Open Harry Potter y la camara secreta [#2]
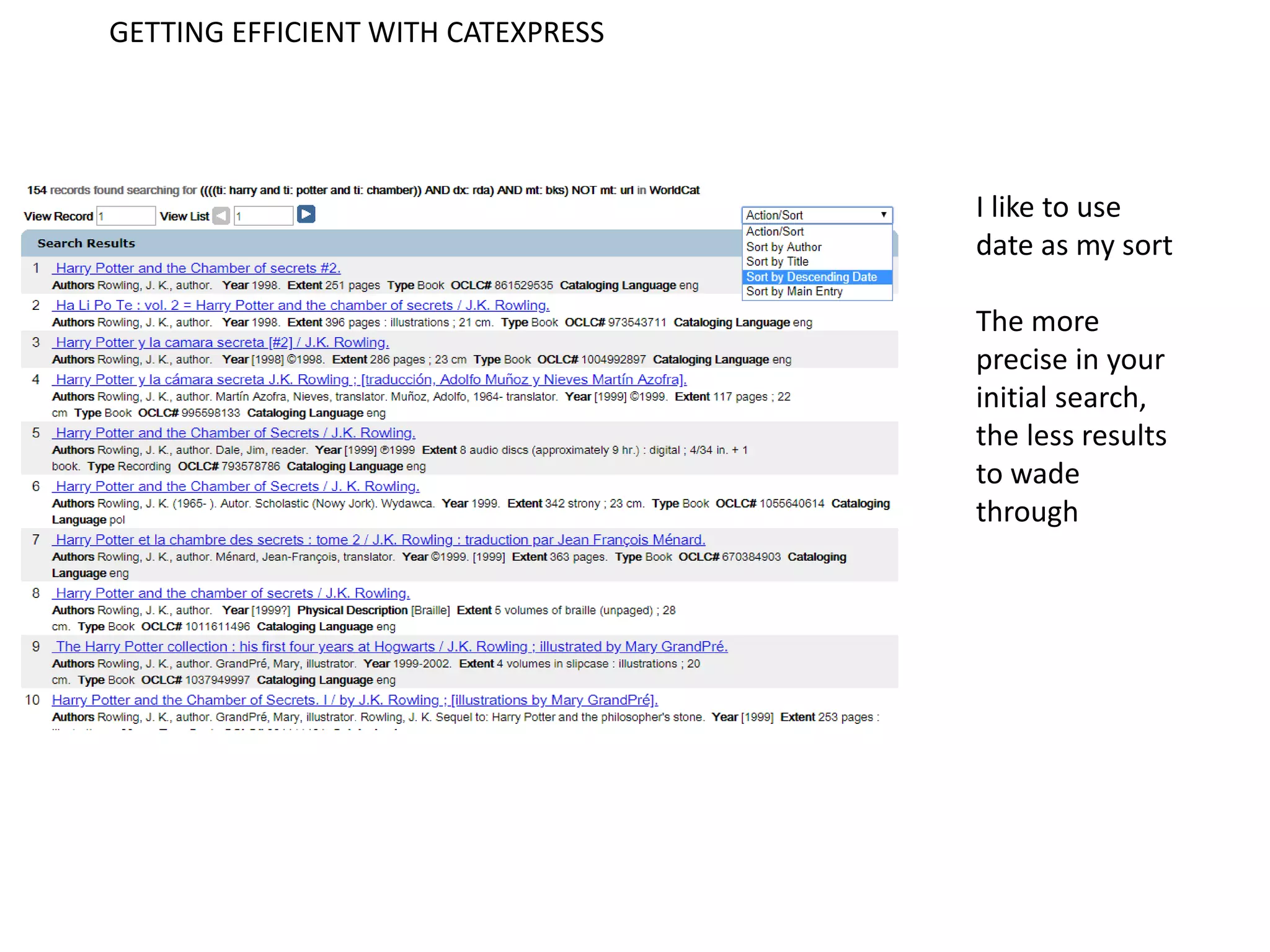 click(x=221, y=343)
